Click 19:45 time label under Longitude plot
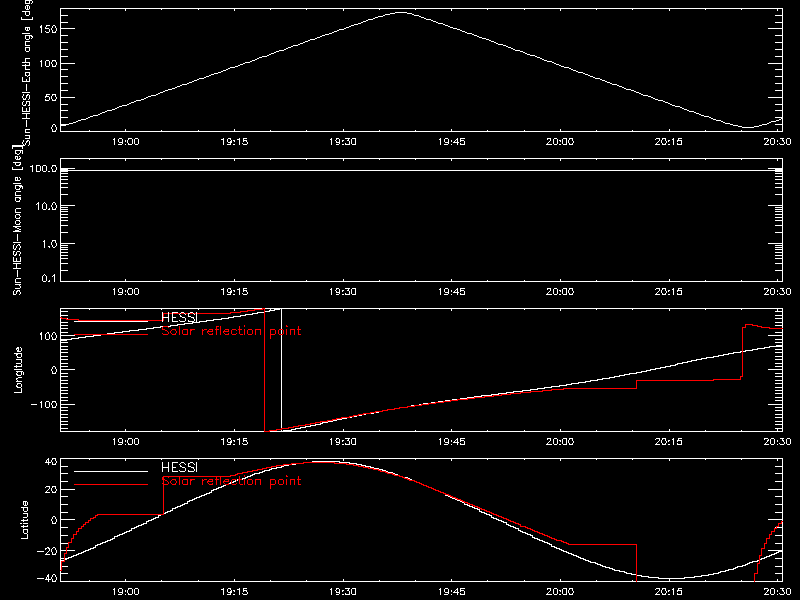800x600 pixels. [452, 442]
